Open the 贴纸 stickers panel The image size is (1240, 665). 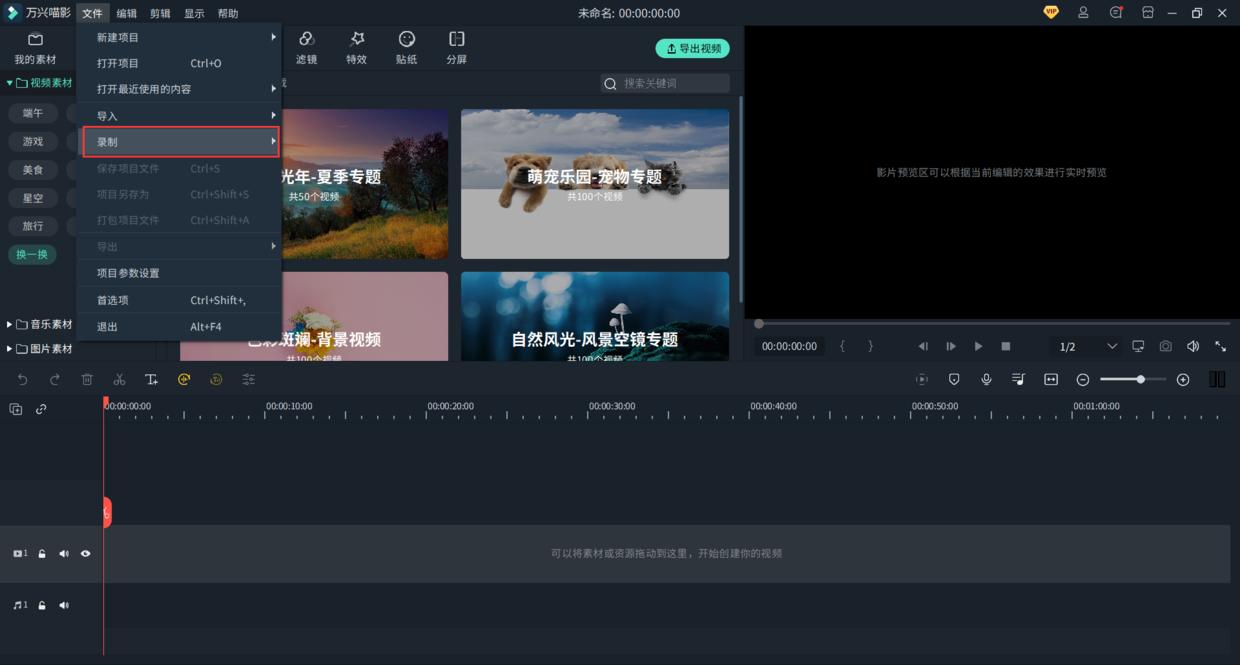[406, 47]
